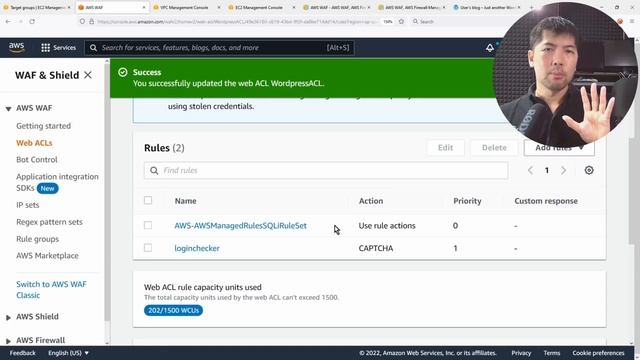Open rules table settings gear
This screenshot has height=360, width=640.
click(x=589, y=170)
